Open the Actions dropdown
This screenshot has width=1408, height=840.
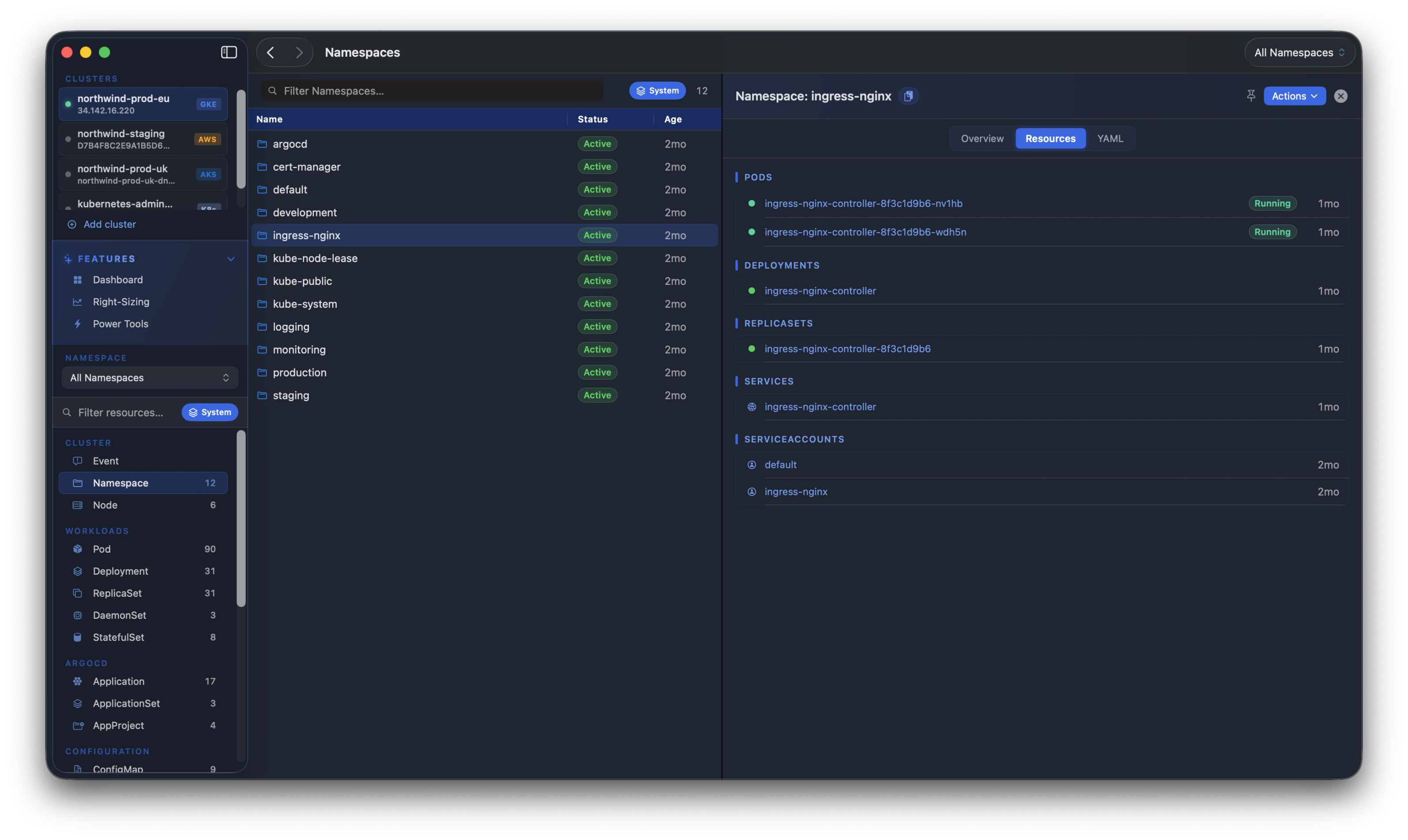tap(1294, 96)
